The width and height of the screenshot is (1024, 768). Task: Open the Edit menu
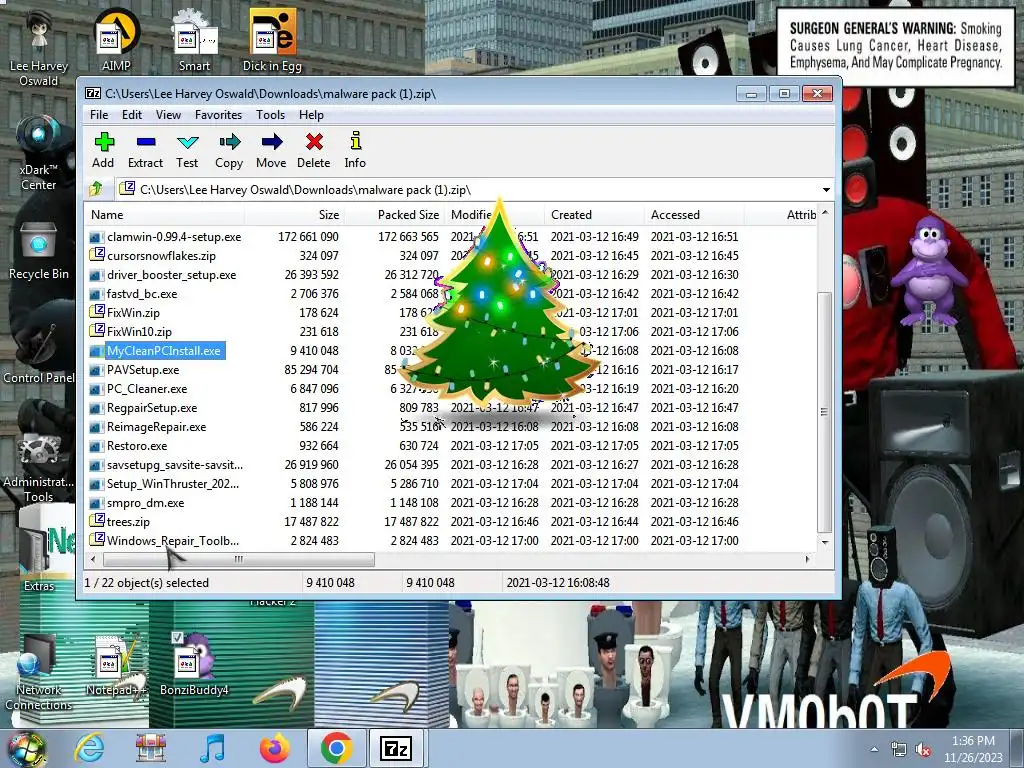(132, 115)
